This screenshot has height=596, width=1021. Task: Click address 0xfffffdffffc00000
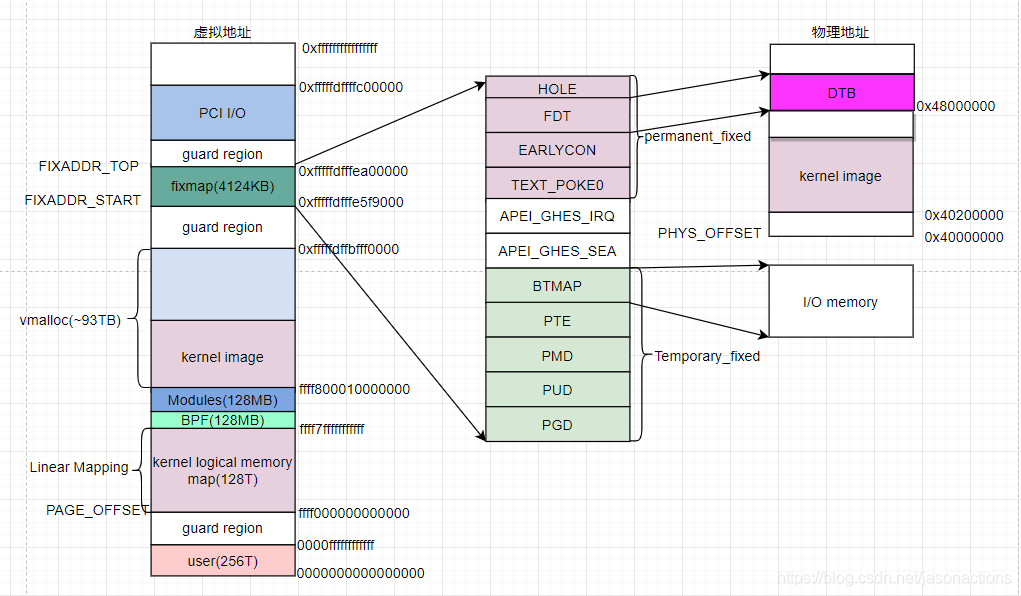351,87
